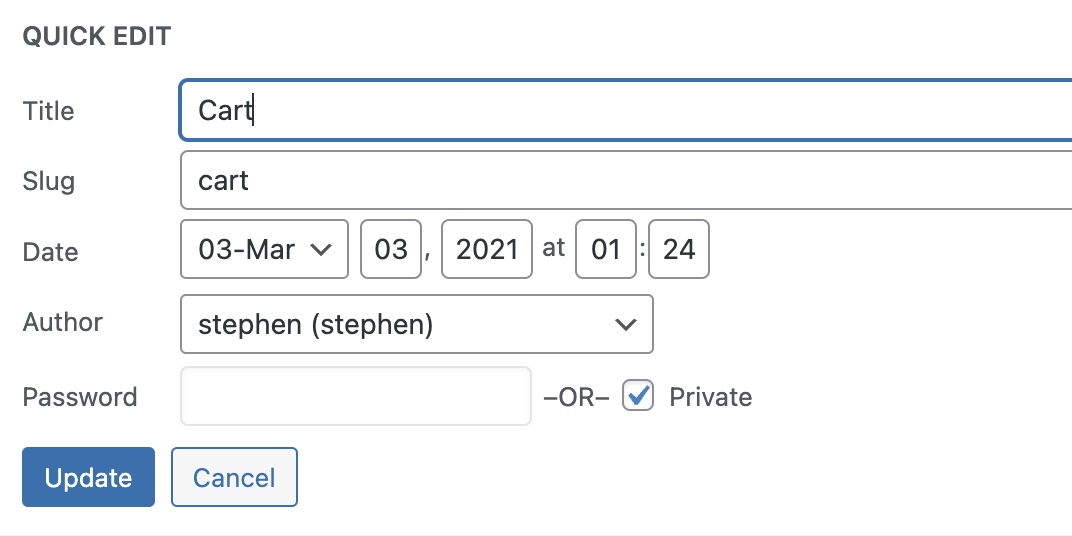Click the Slug field label
This screenshot has width=1072, height=536.
point(49,182)
